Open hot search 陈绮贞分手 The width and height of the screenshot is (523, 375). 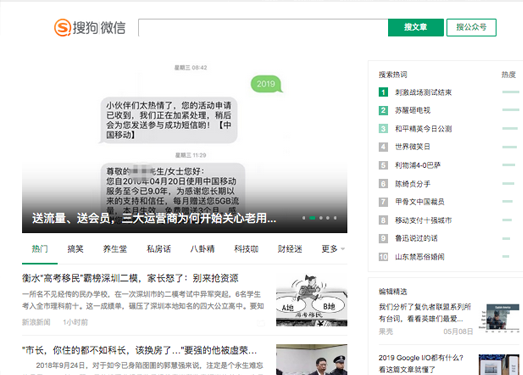[x=413, y=183]
